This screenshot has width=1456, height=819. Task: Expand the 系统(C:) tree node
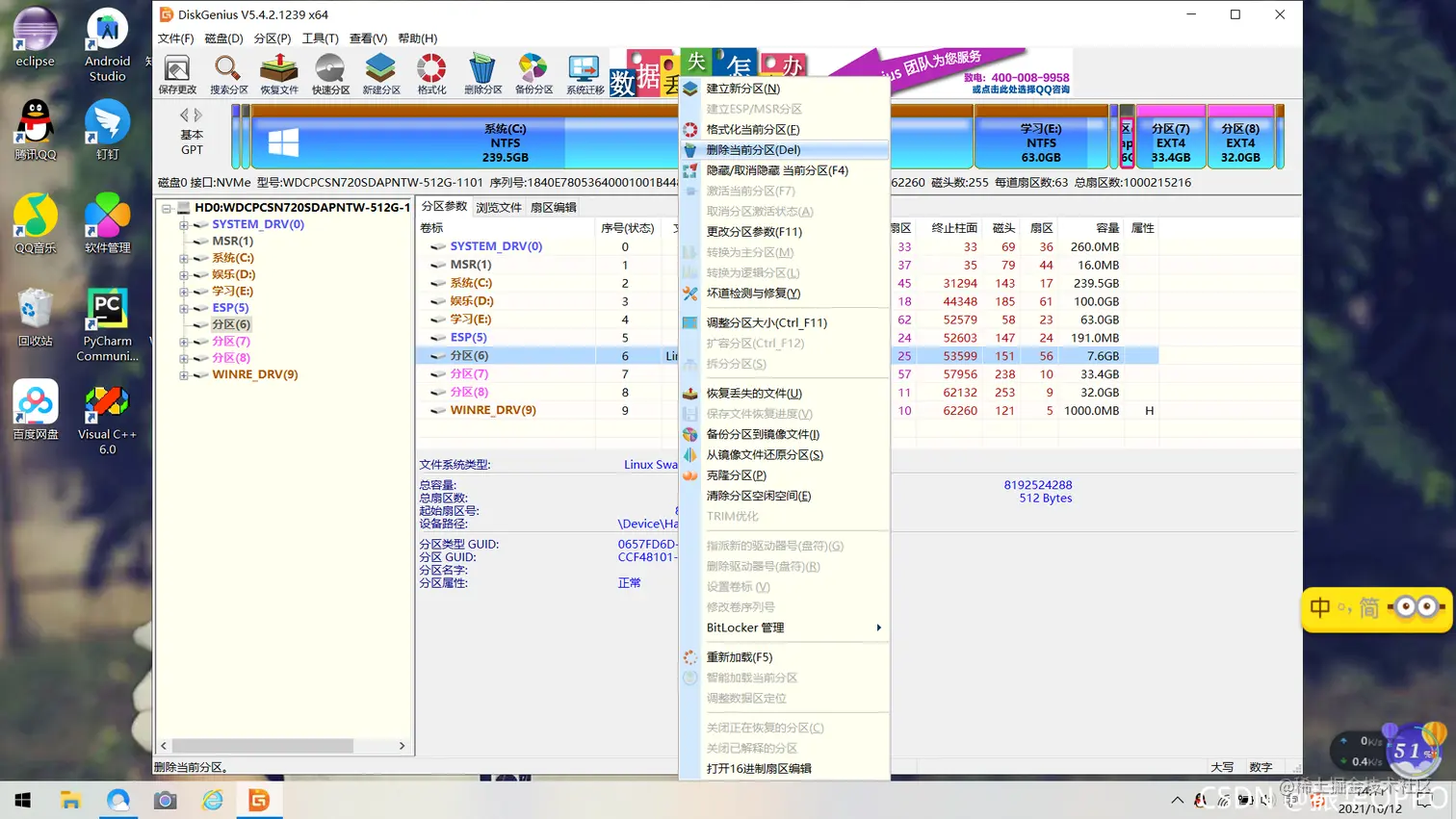(185, 258)
